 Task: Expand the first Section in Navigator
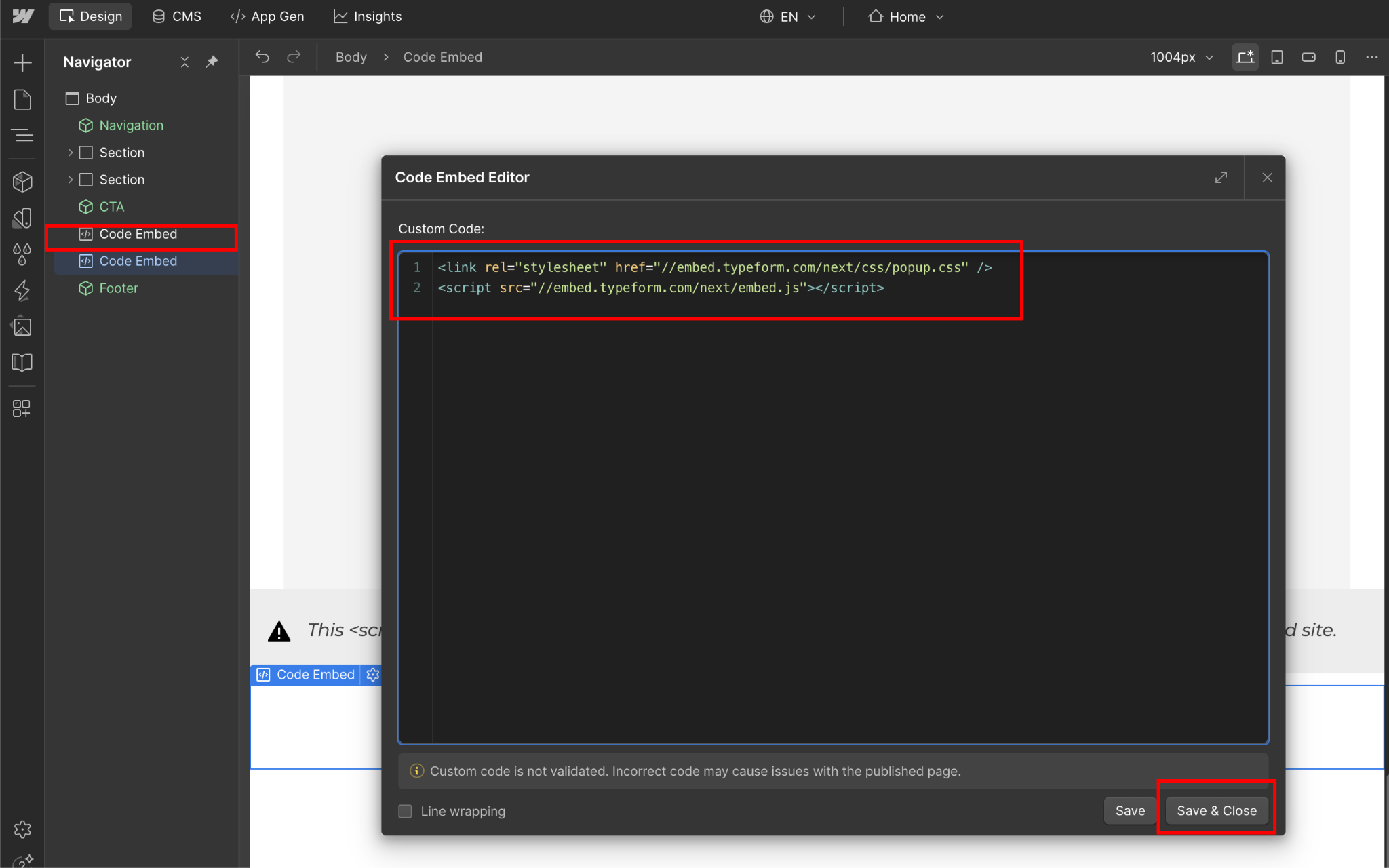click(x=71, y=153)
